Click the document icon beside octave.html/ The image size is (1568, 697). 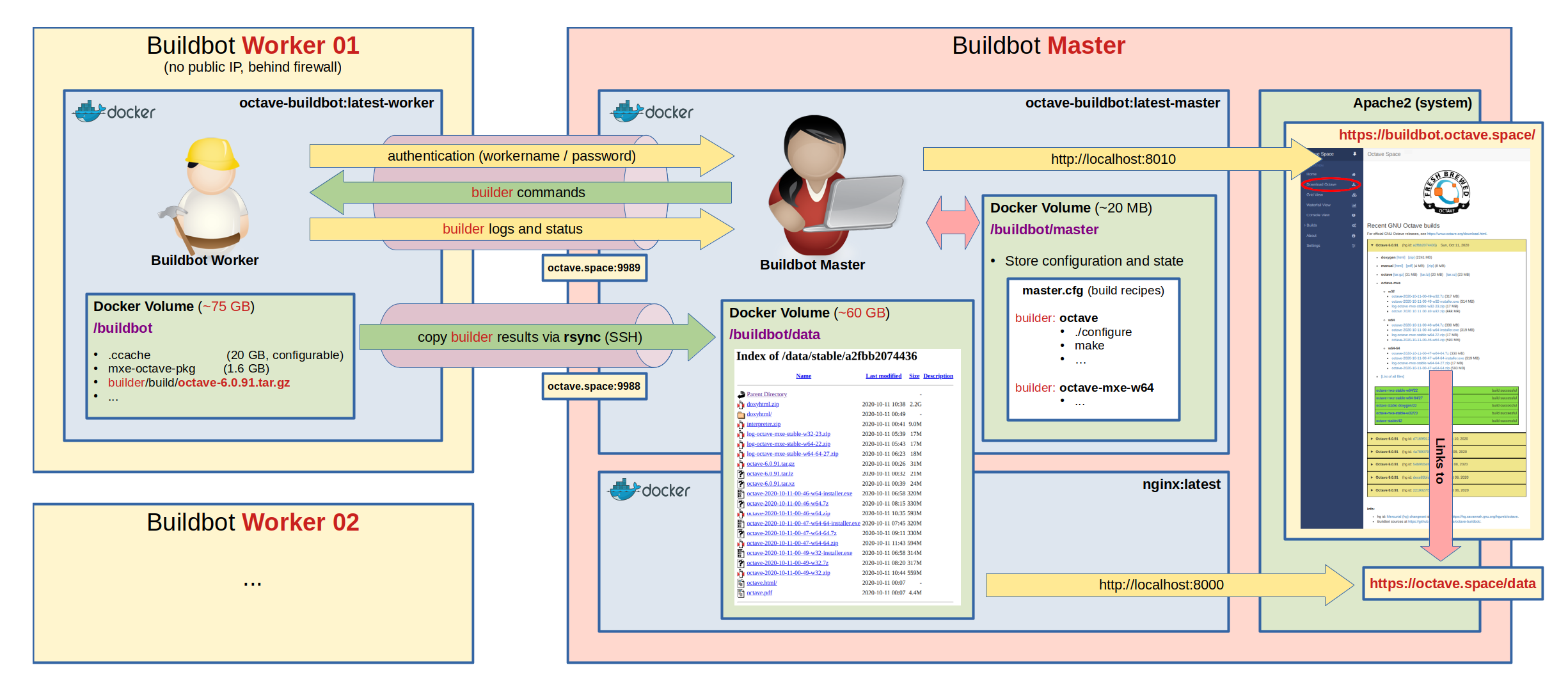[x=741, y=583]
